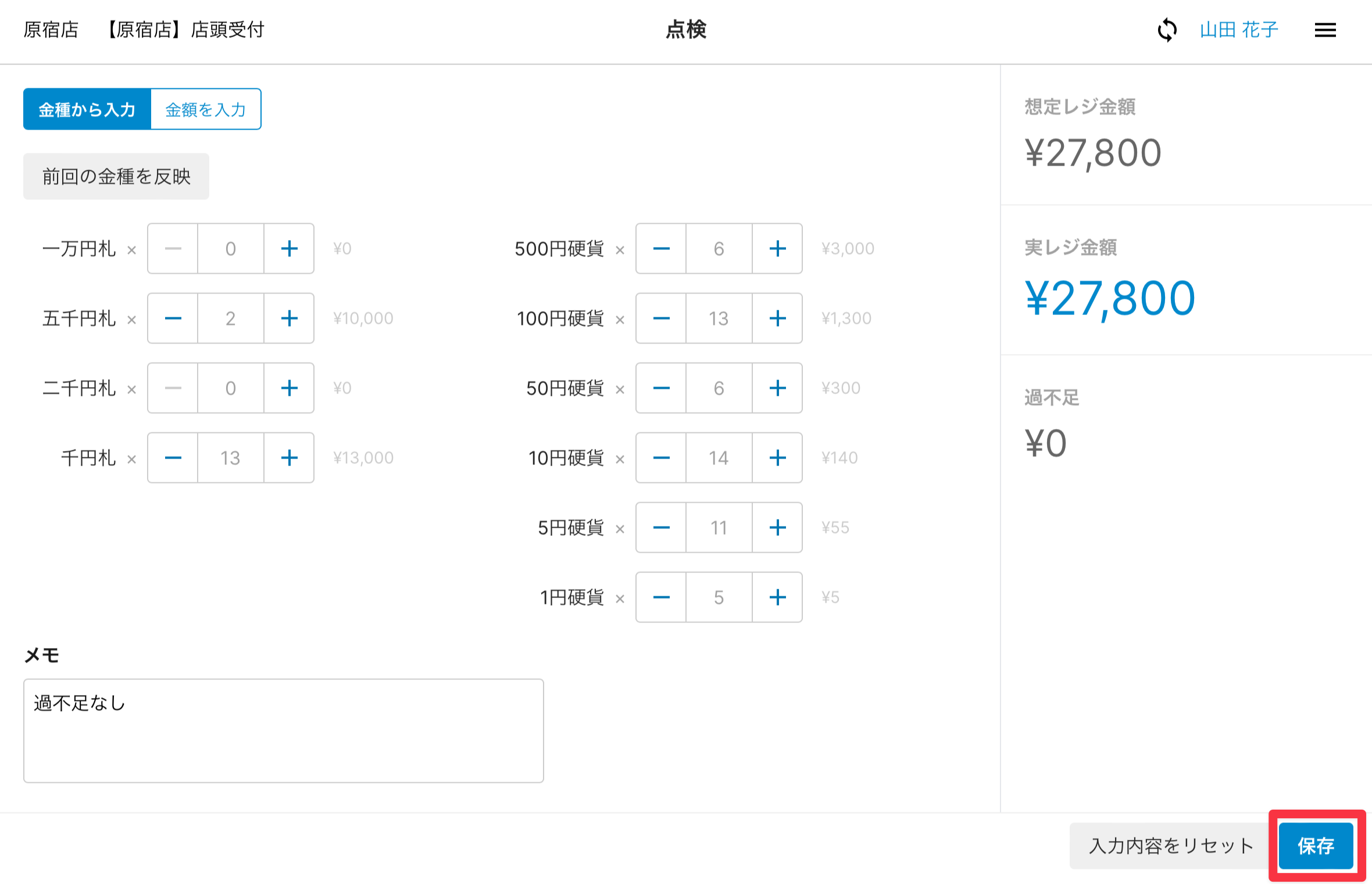Add one 千円札 using plus icon

289,458
